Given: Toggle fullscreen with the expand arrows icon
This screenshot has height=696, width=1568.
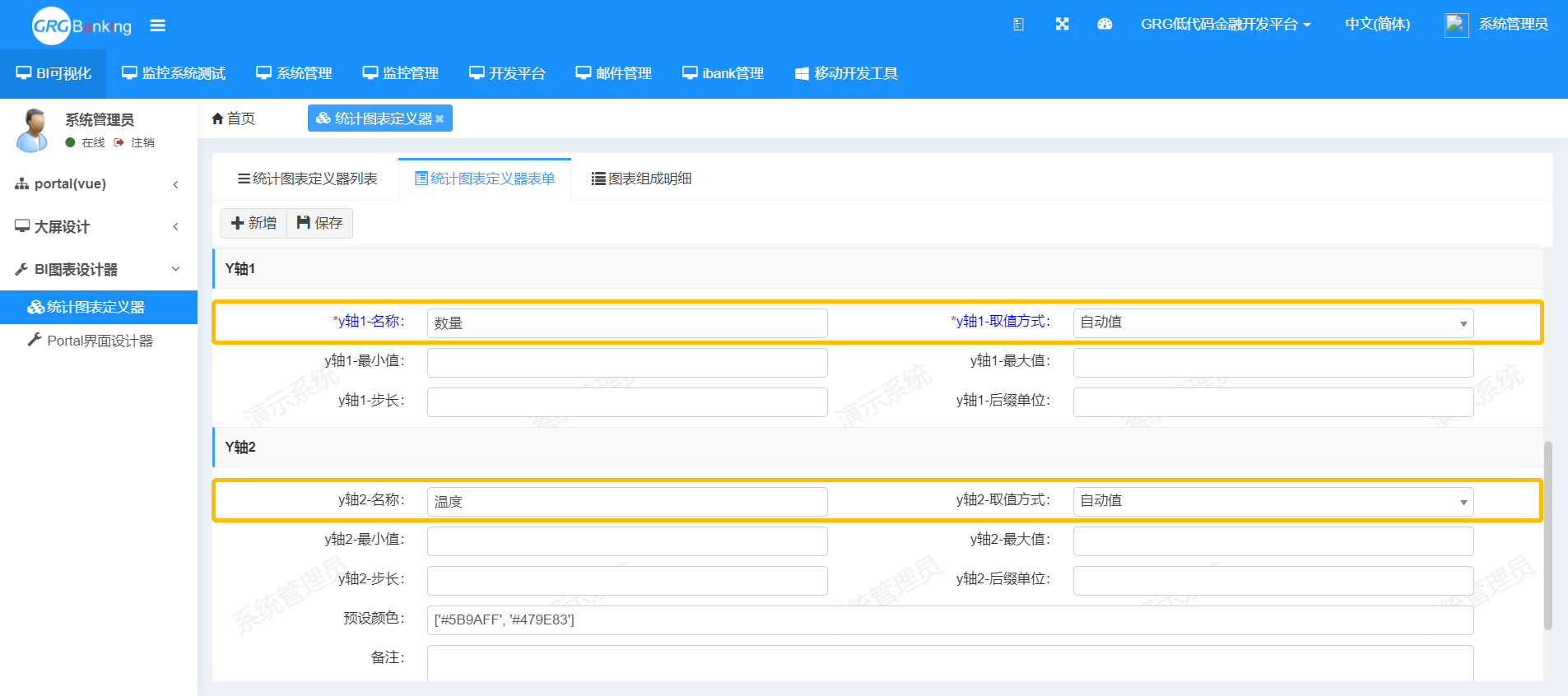Looking at the screenshot, I should (x=1062, y=24).
